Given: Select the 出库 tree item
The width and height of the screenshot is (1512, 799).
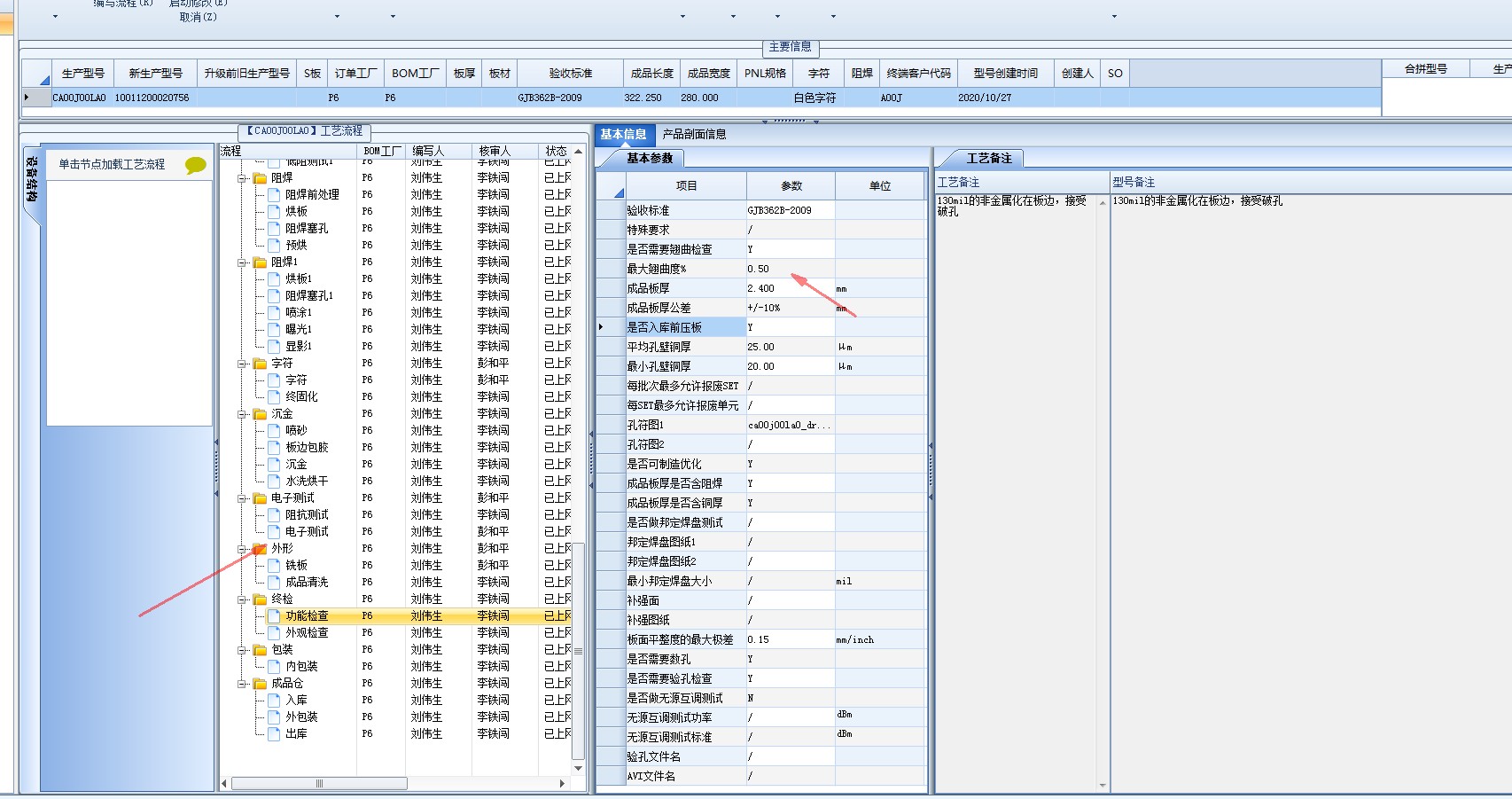Looking at the screenshot, I should point(296,734).
